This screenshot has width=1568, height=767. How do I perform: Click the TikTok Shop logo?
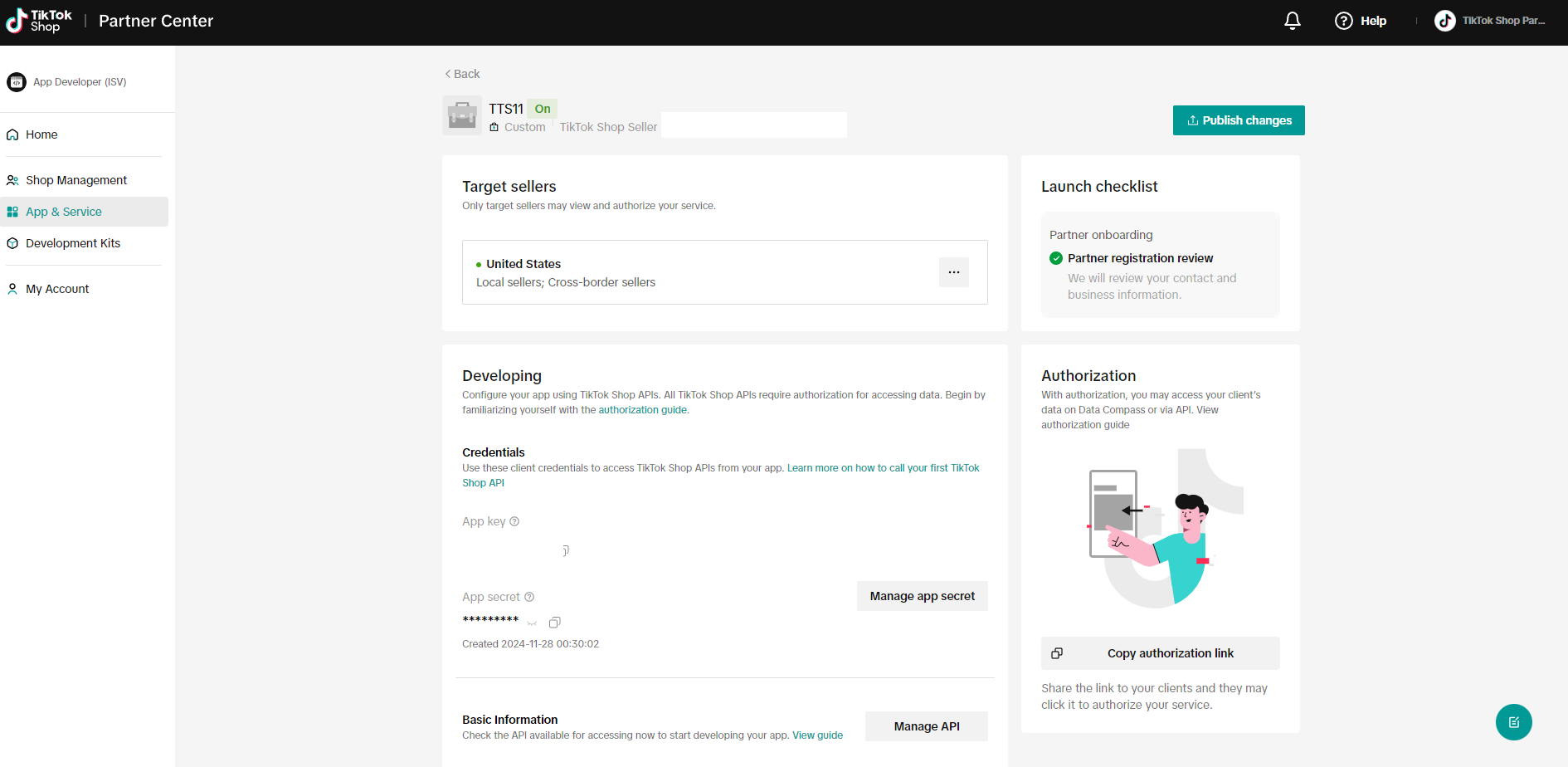pyautogui.click(x=39, y=21)
